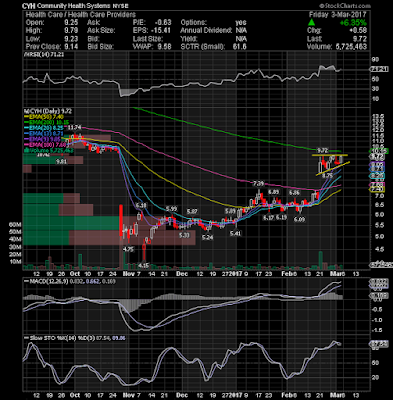Select the High value 9.79
393x400 pixels.
pyautogui.click(x=71, y=30)
